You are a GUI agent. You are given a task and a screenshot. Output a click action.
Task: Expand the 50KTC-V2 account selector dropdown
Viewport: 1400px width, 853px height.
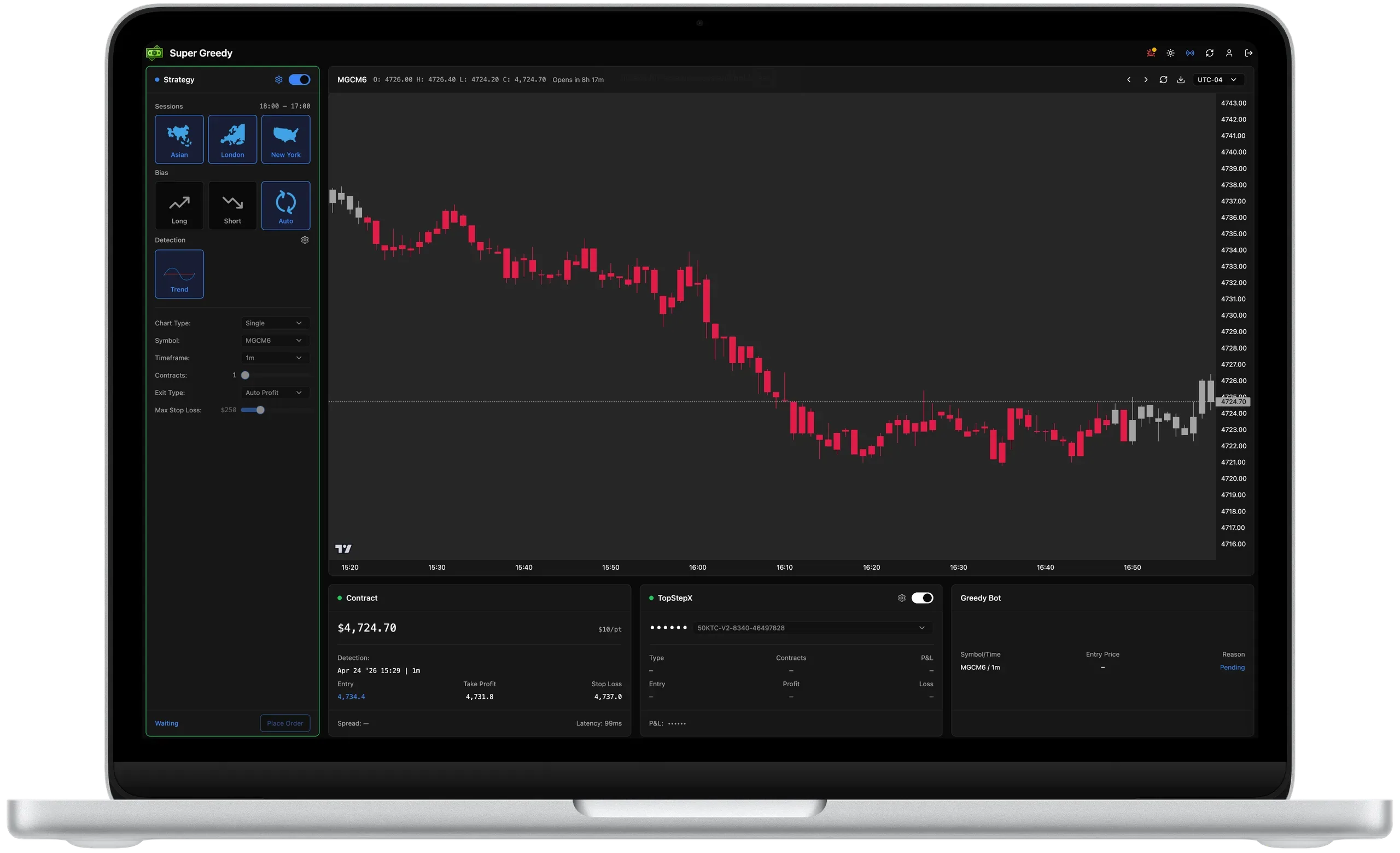click(x=812, y=628)
